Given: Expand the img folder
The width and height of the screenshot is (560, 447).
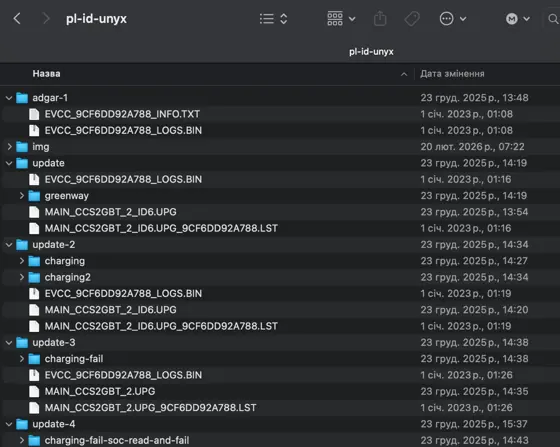Looking at the screenshot, I should click(9, 147).
